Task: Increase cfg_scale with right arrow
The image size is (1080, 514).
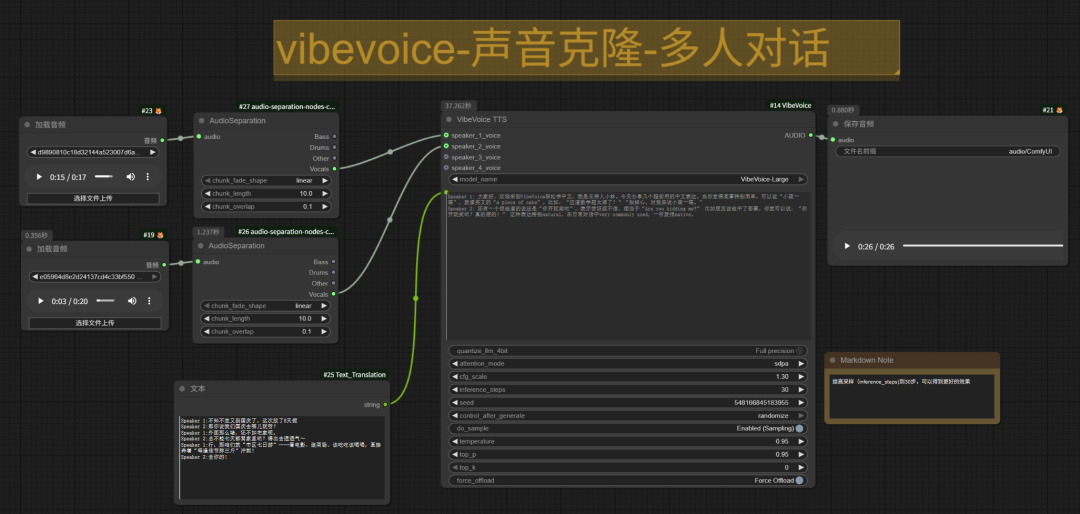Action: pyautogui.click(x=801, y=377)
